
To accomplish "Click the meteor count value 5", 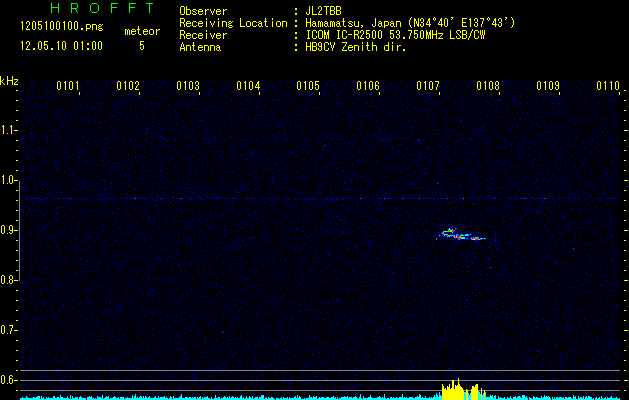I will tap(141, 46).
